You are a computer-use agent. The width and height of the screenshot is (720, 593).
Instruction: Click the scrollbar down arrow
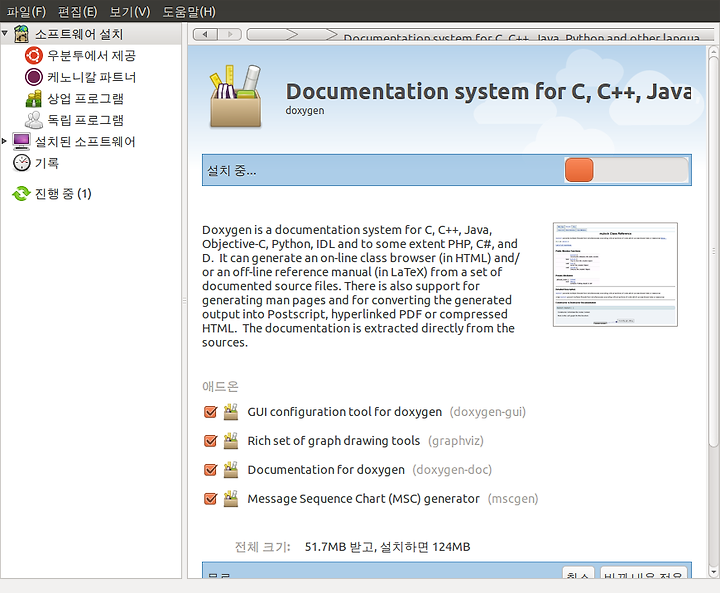(713, 572)
